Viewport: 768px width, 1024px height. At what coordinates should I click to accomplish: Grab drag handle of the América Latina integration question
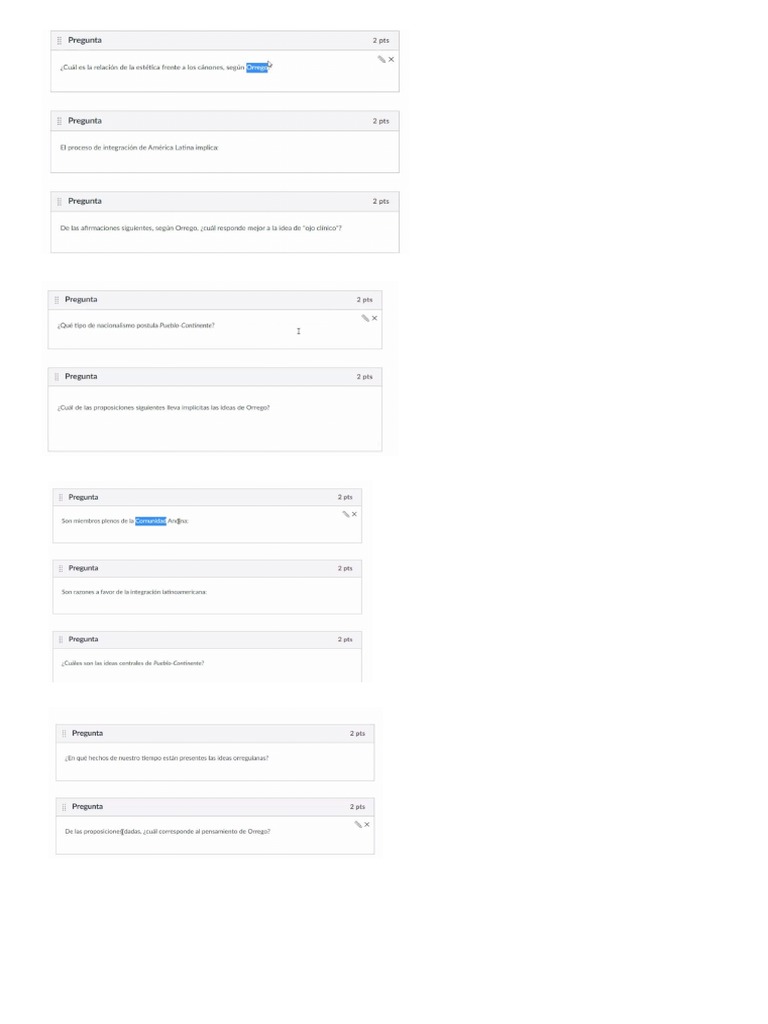[x=60, y=121]
